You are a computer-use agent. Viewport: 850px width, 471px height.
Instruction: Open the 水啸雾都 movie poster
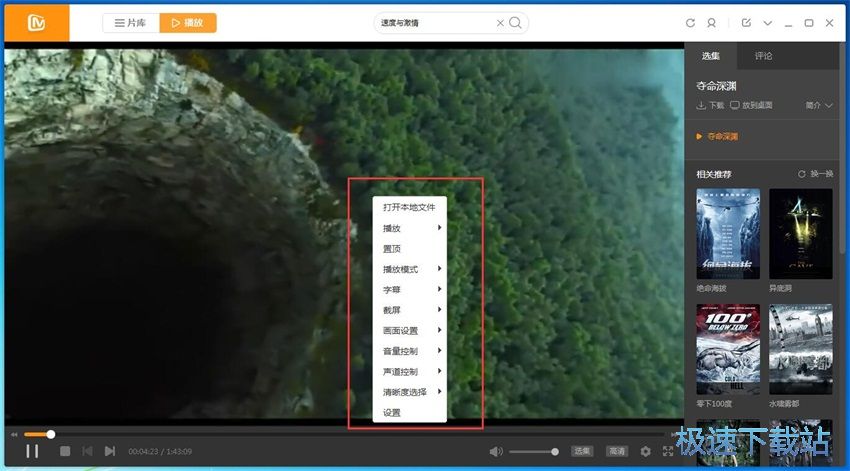point(801,349)
